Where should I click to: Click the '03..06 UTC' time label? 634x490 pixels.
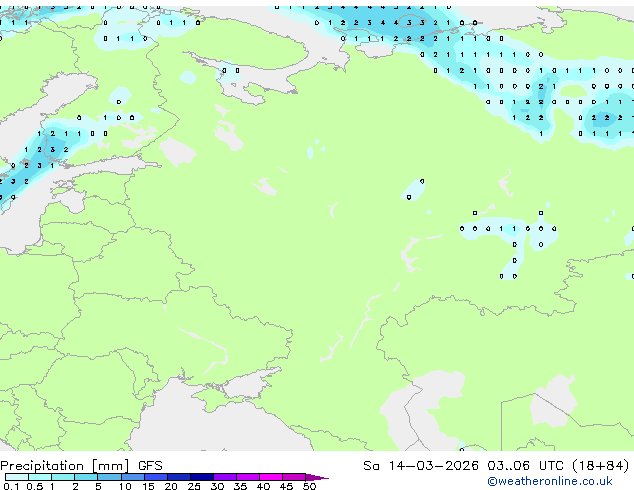525,466
